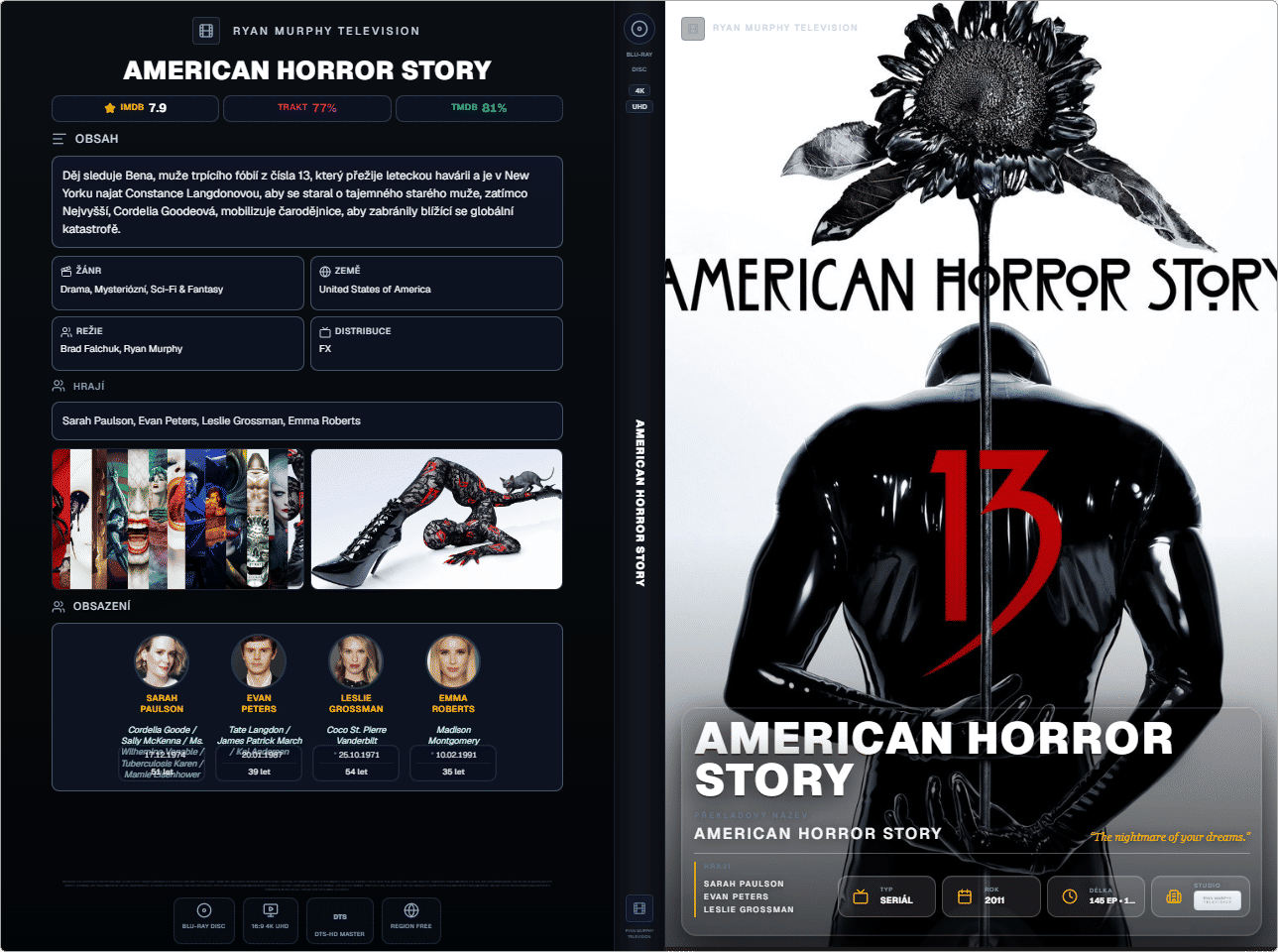Select the TMDB 81% rating badge
Screen dimensions: 1278x952
(x=479, y=108)
